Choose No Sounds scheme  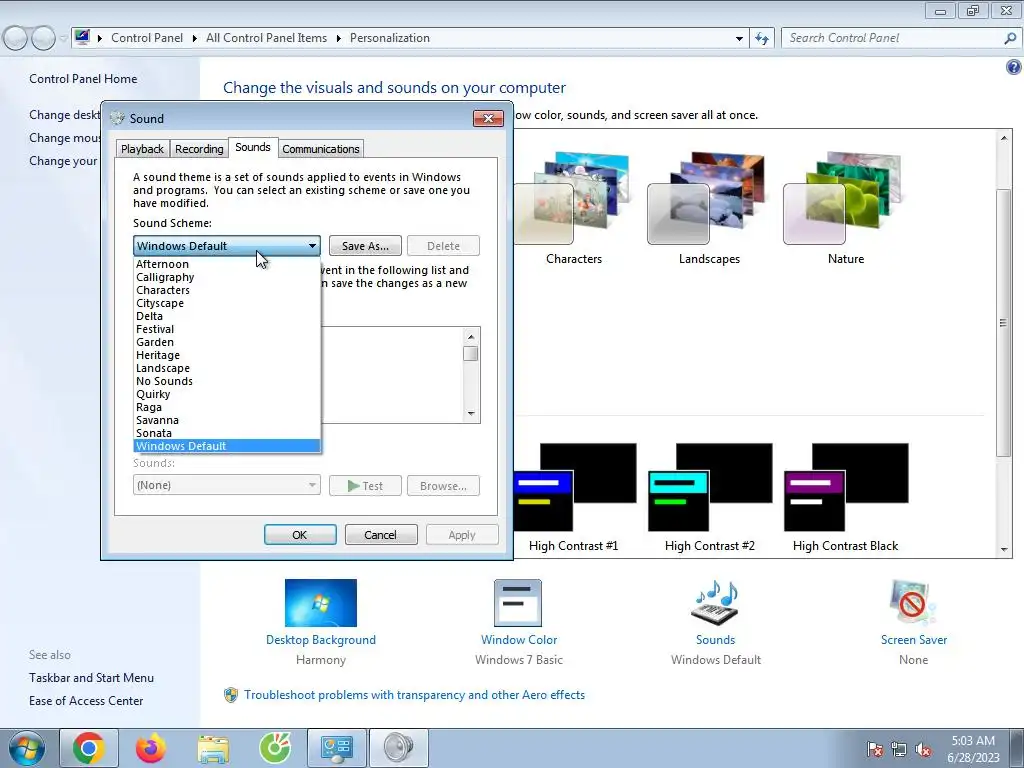(x=227, y=381)
